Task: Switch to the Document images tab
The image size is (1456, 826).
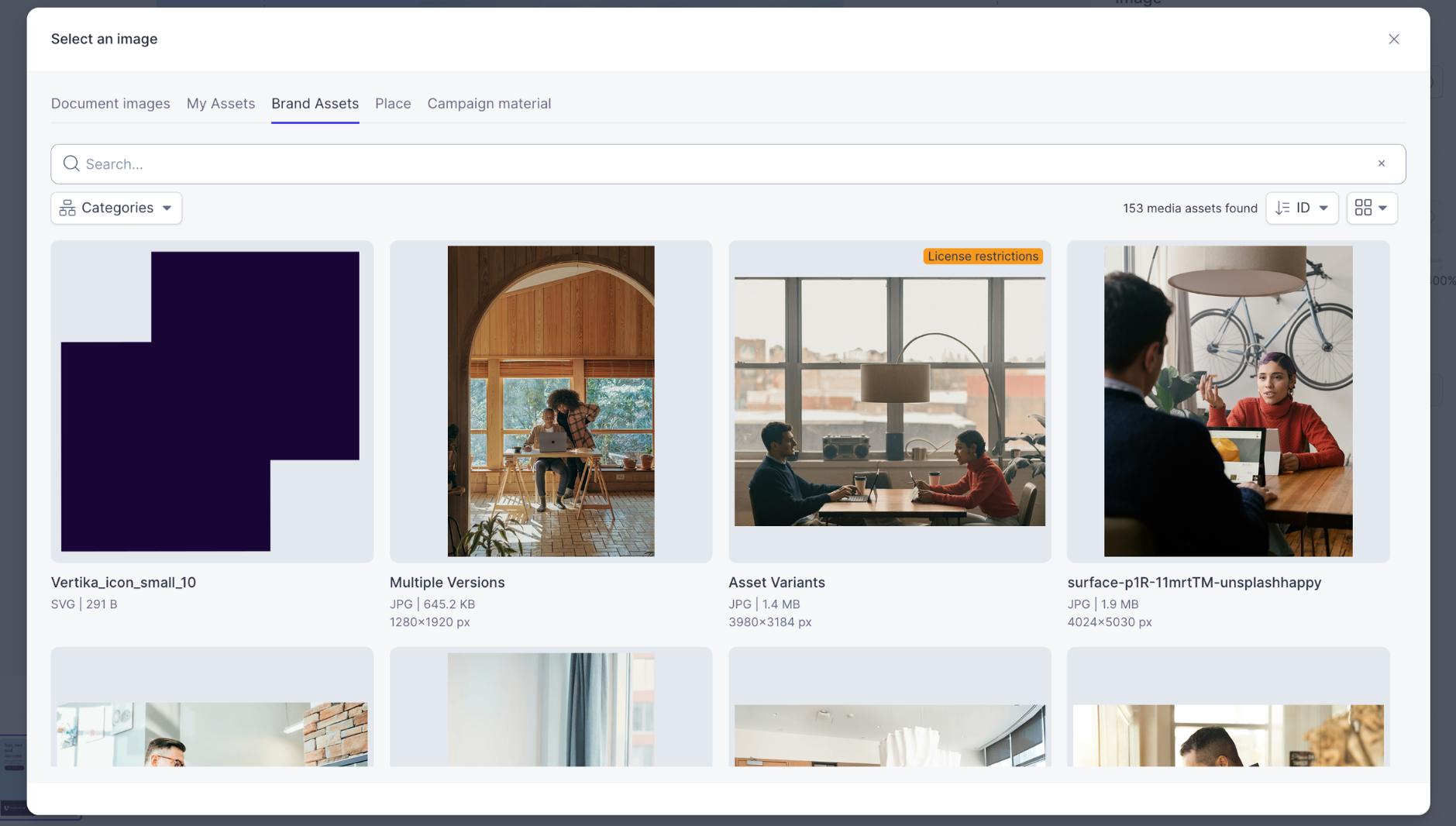Action: [x=111, y=103]
